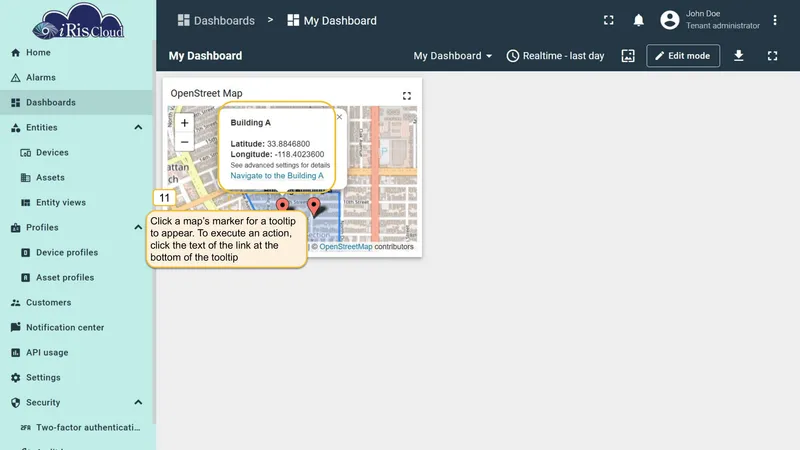Click the Home house icon
Viewport: 800px width, 450px height.
coord(16,53)
